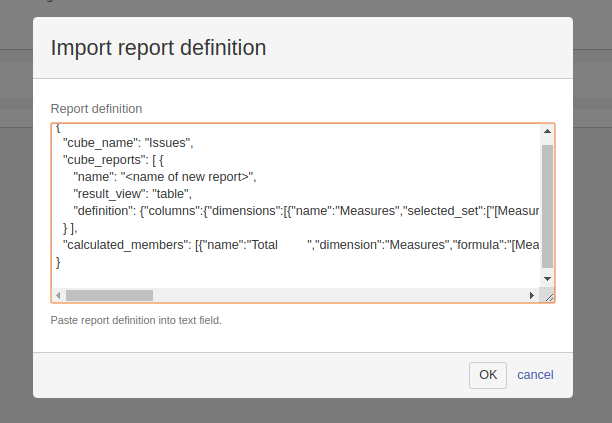This screenshot has width=612, height=423.
Task: Click the "Report definition" field label
Action: [x=96, y=108]
